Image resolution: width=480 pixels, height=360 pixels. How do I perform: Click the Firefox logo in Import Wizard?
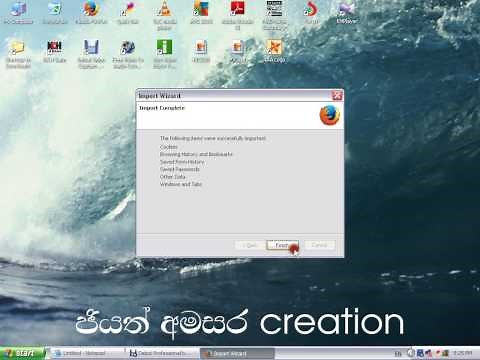329,115
